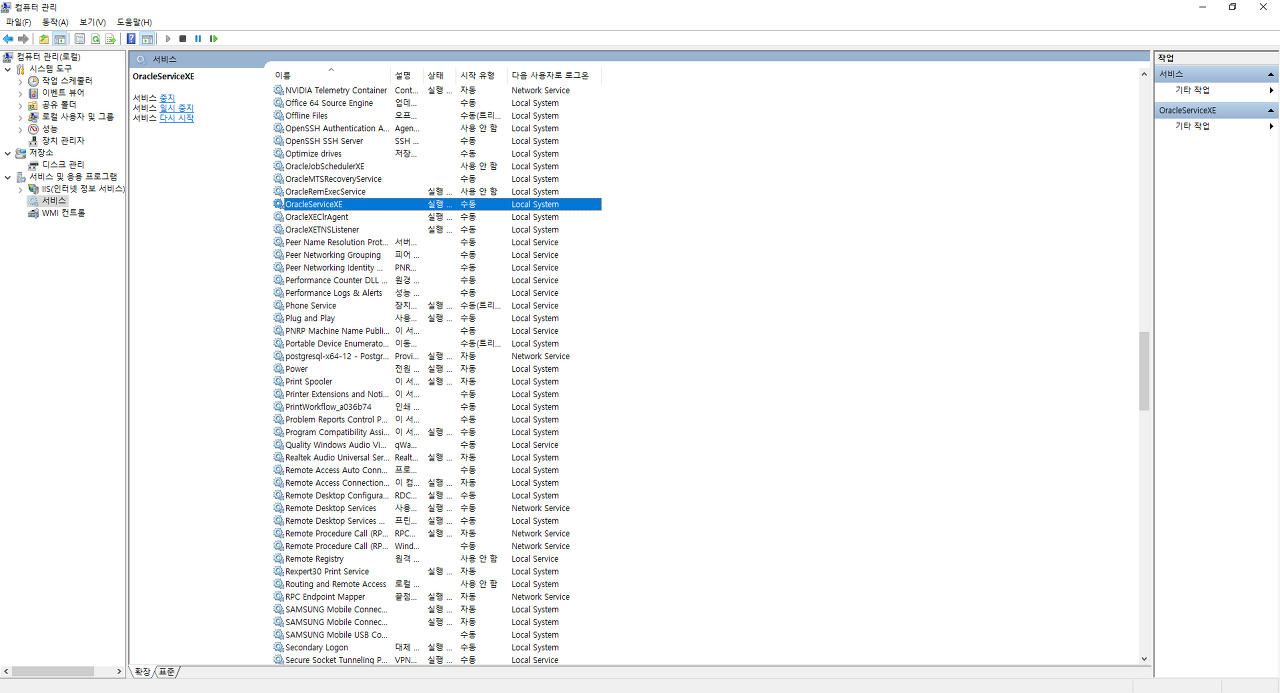Viewport: 1280px width, 693px height.
Task: Sort by 상태 column header
Action: tap(438, 75)
